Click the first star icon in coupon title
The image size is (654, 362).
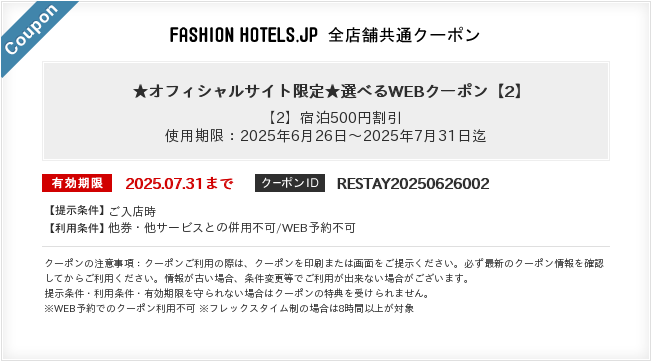point(141,91)
